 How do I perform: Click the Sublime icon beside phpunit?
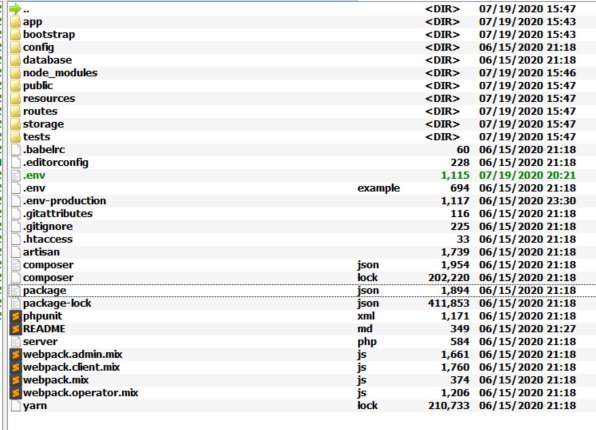[16, 316]
